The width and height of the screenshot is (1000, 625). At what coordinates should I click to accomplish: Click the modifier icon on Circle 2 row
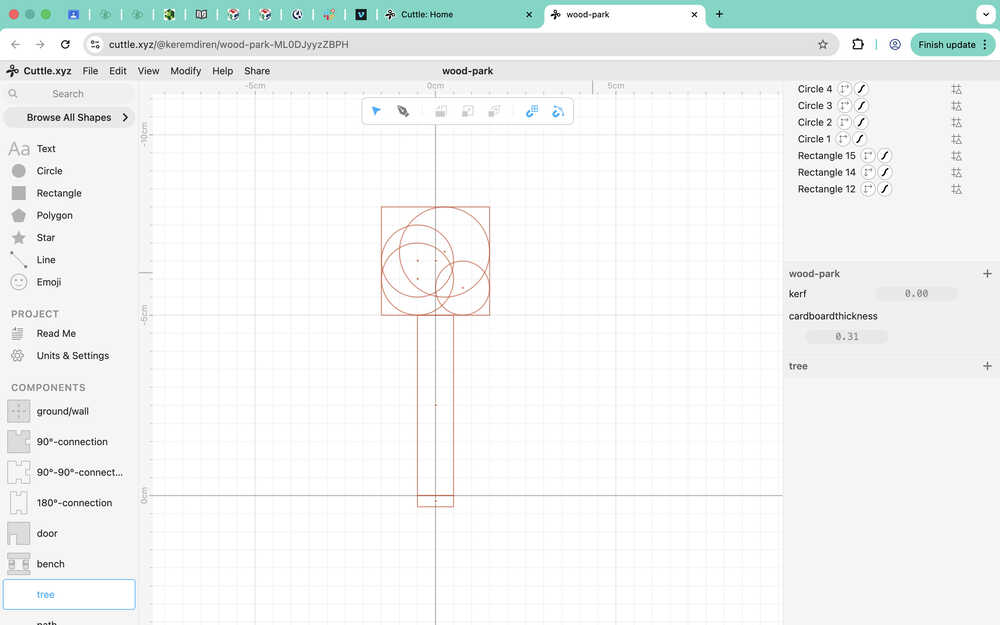pyautogui.click(x=956, y=122)
